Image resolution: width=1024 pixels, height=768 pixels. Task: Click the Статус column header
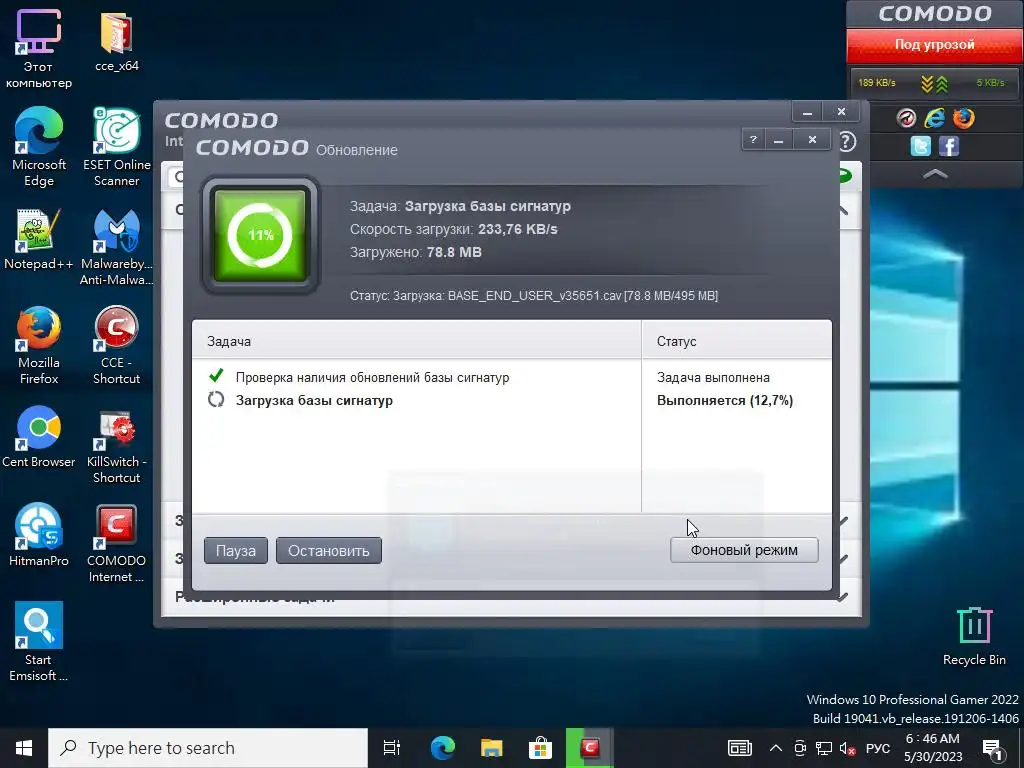click(737, 341)
